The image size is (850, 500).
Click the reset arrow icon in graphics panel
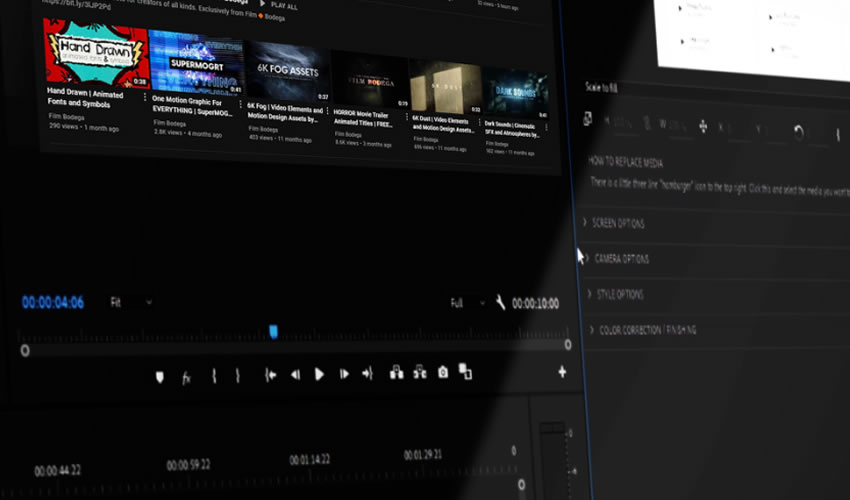(x=798, y=131)
